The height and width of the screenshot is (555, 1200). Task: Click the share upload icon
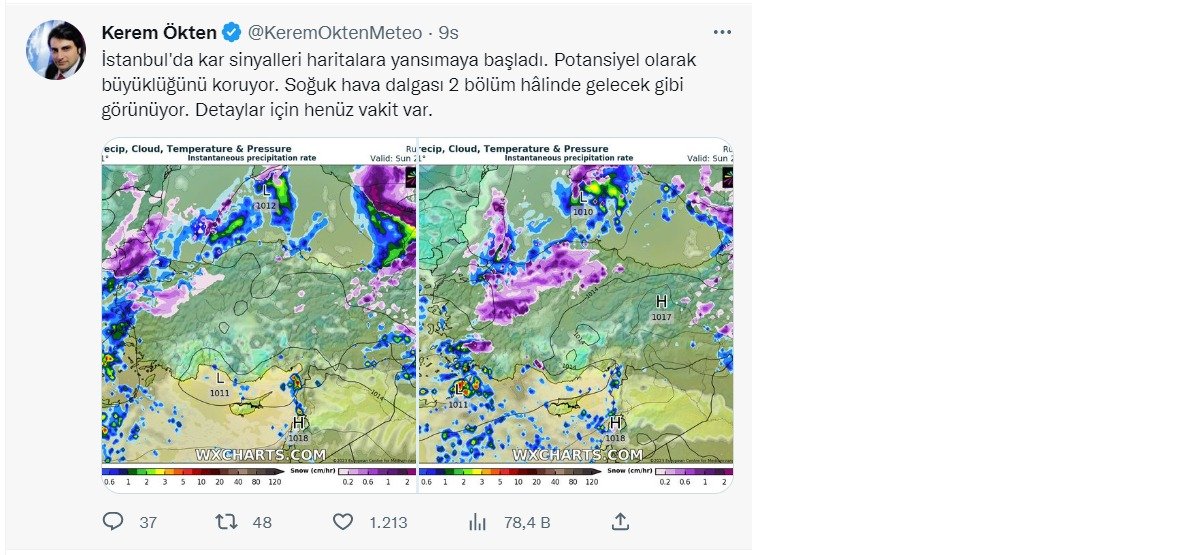(x=620, y=522)
